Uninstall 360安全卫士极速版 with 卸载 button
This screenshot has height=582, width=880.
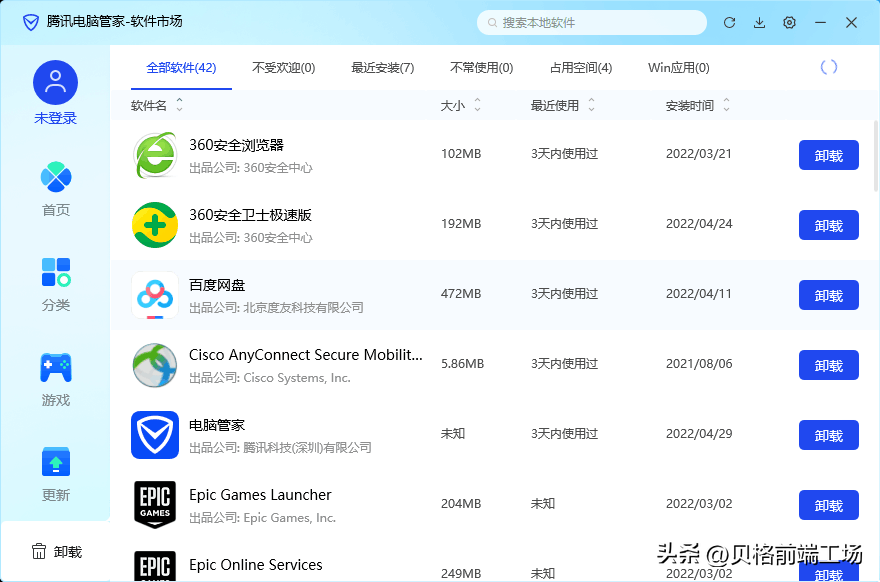(829, 225)
